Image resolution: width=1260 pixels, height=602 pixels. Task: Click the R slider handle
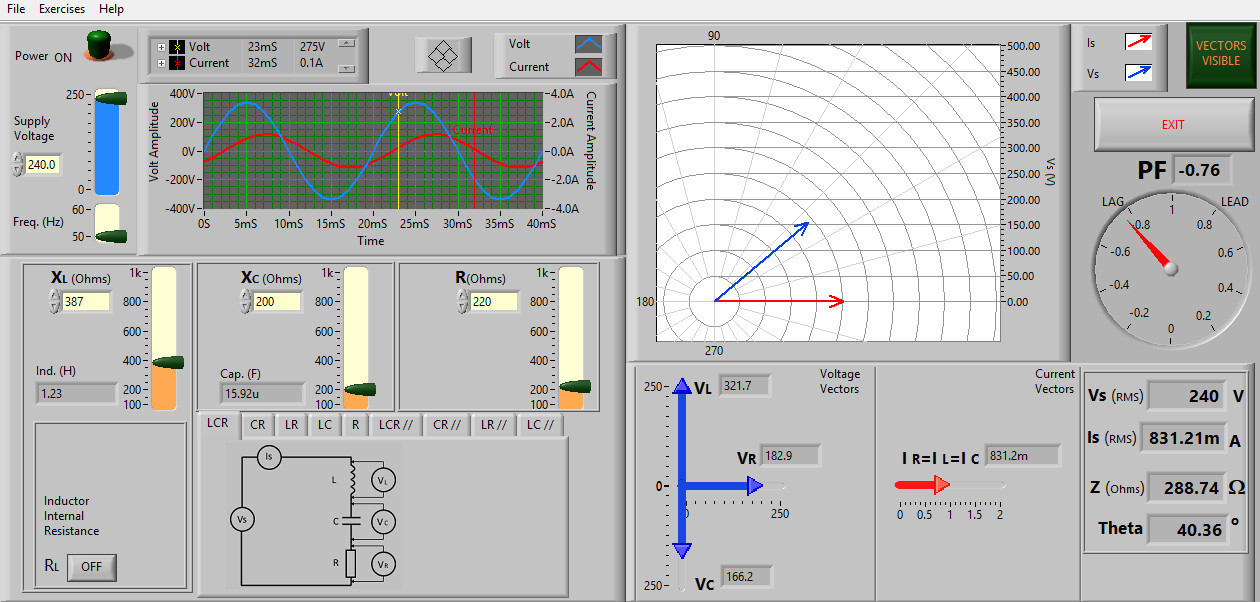574,386
